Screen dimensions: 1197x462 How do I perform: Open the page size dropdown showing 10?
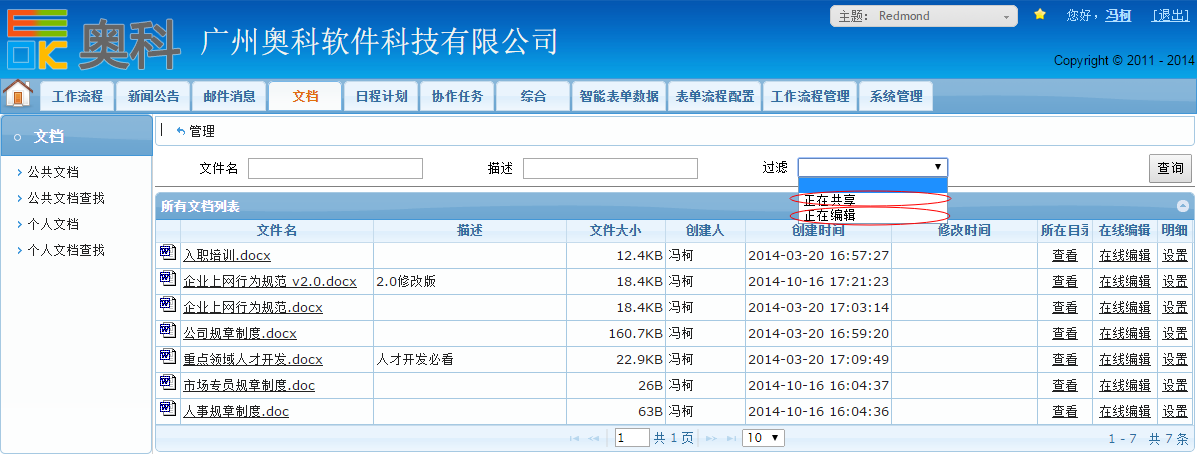[x=764, y=438]
